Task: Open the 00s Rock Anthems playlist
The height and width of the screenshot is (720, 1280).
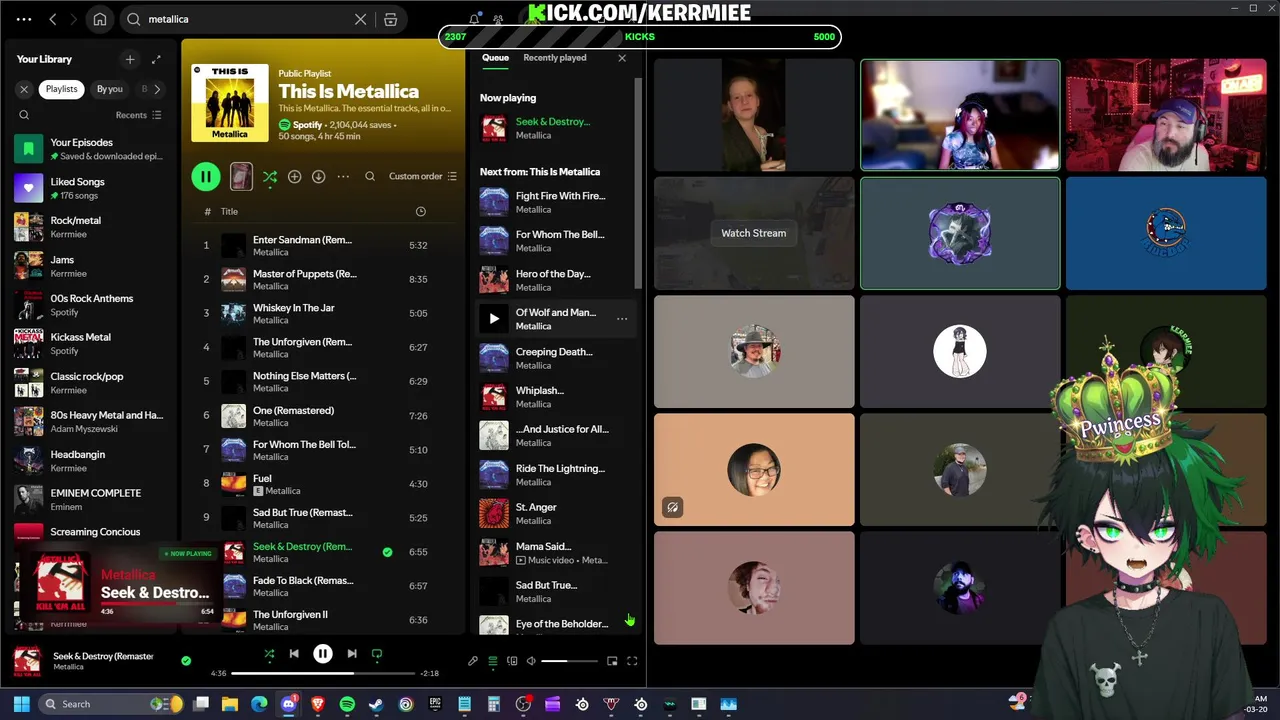Action: 90,305
